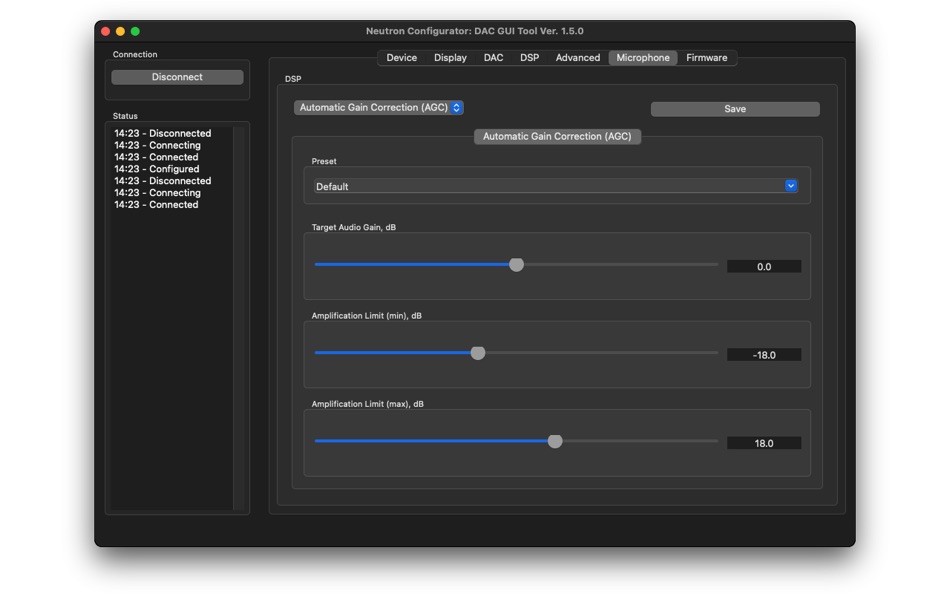950x594 pixels.
Task: Click the Automatic Gain Correction (AGC) section header
Action: (557, 136)
